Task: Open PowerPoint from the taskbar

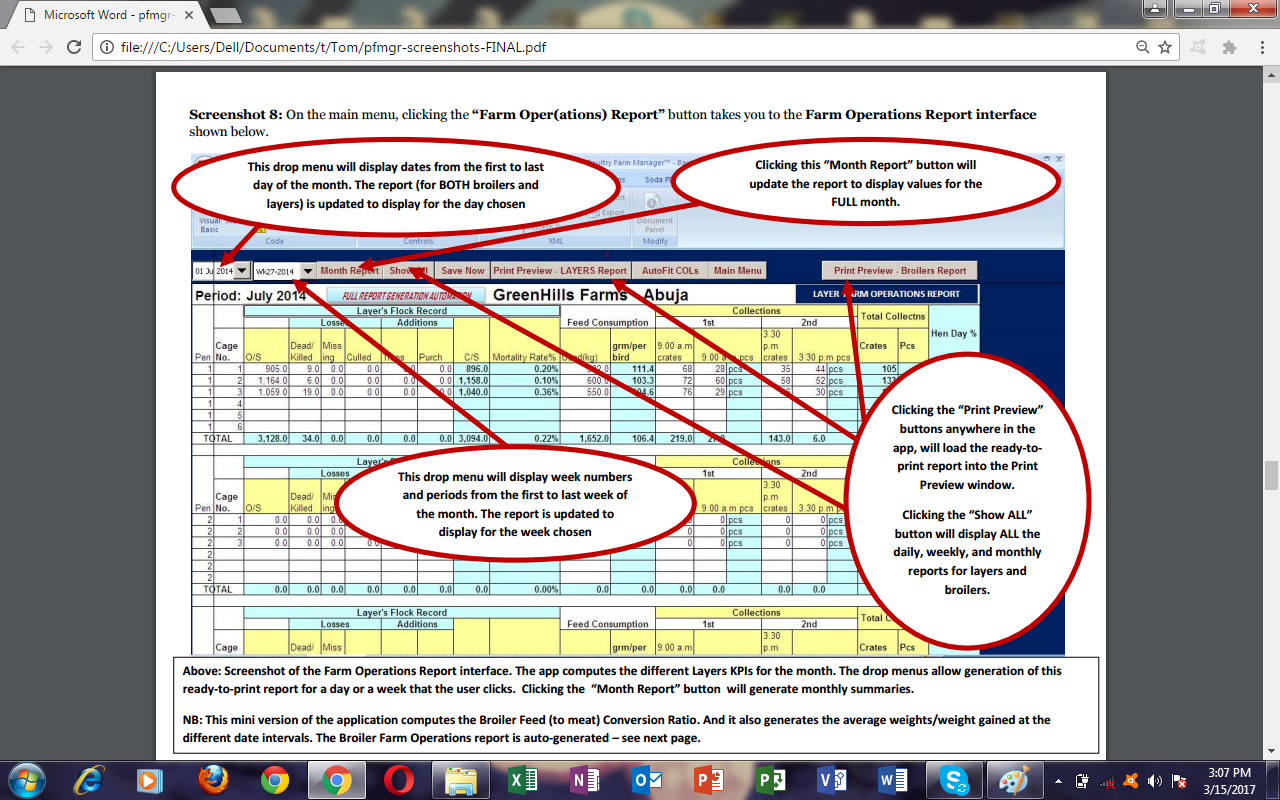Action: coord(709,780)
